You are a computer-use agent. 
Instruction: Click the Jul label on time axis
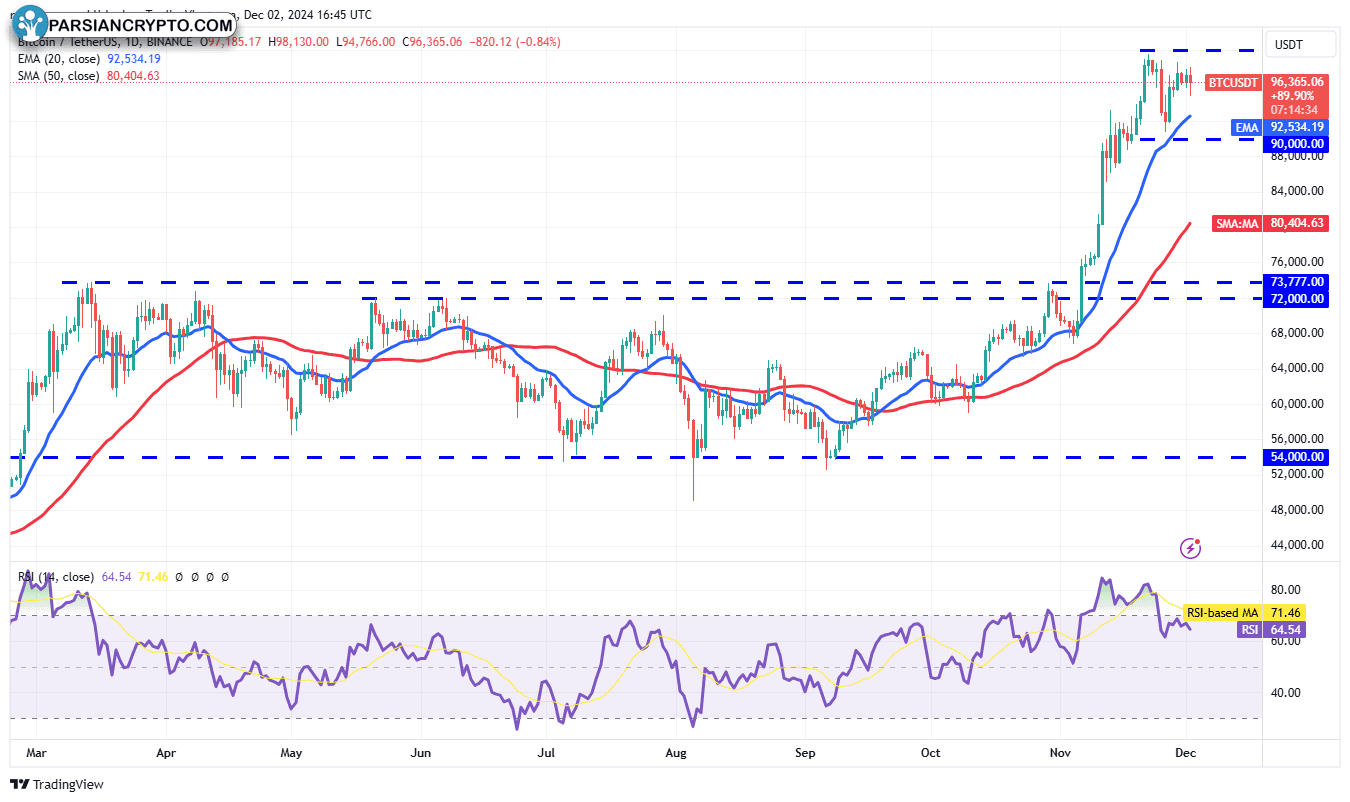546,751
